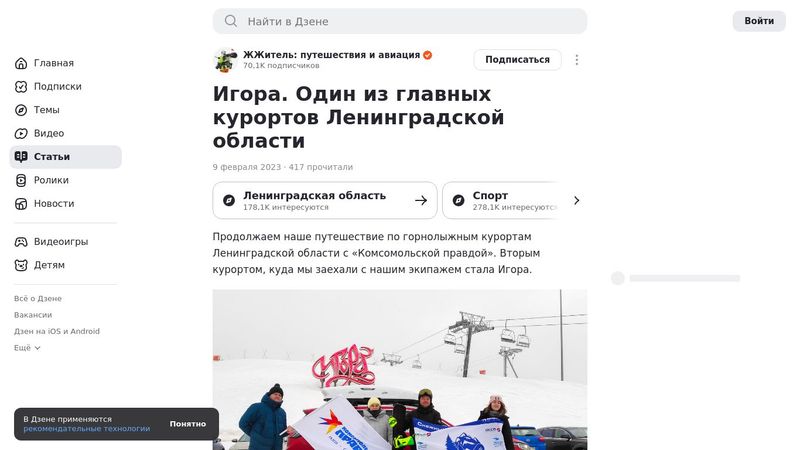Open the Видео section

coord(65,134)
